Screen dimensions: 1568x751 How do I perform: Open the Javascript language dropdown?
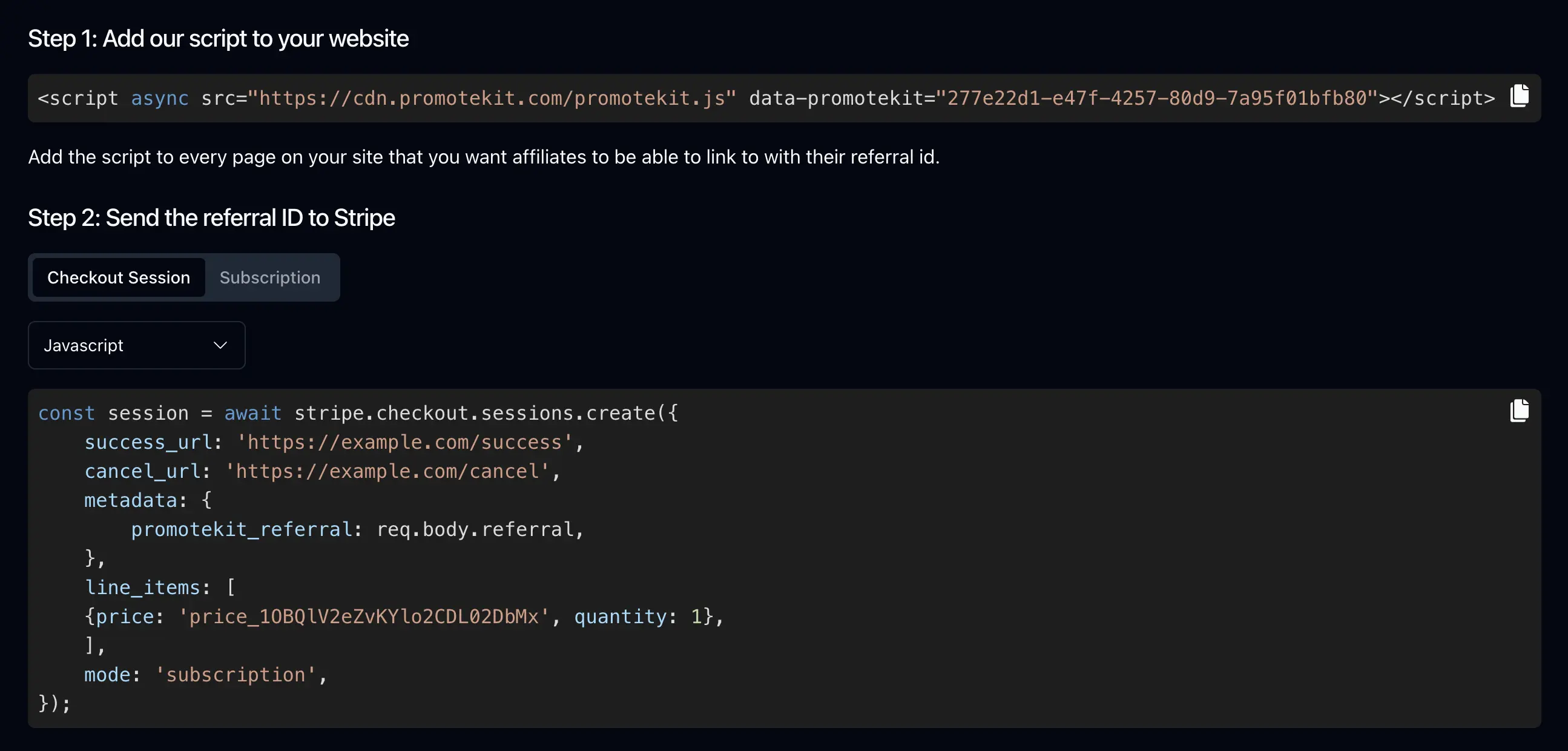coord(136,345)
